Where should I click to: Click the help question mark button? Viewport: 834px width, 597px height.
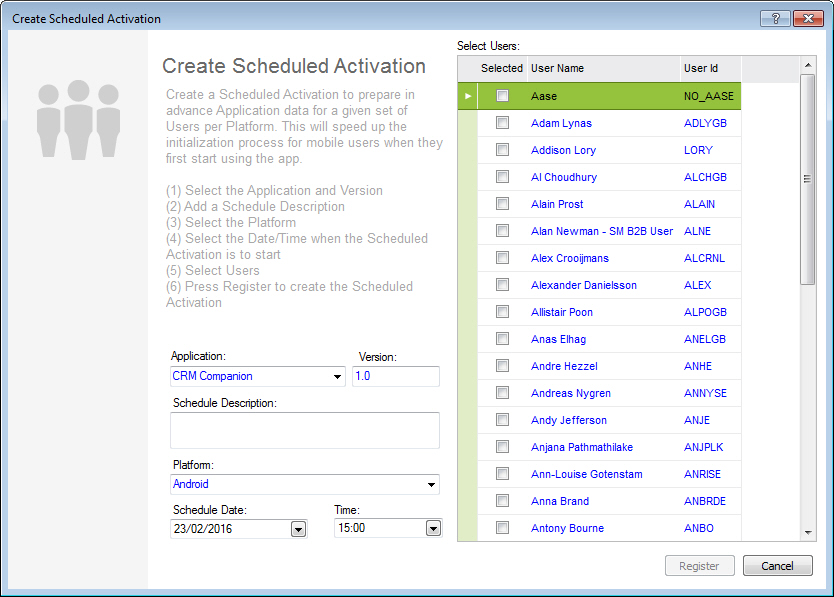[775, 19]
